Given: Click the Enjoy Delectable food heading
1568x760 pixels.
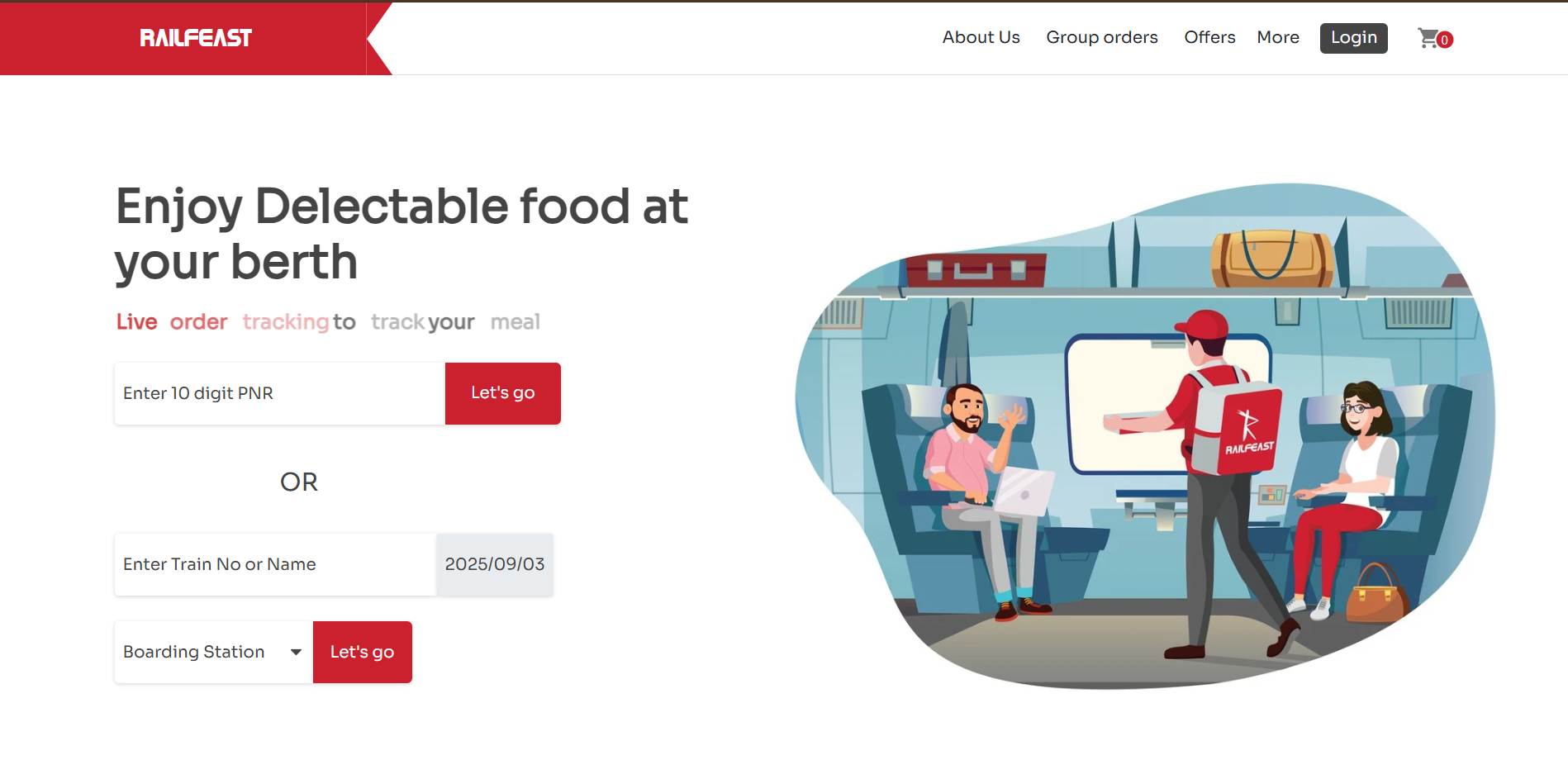Looking at the screenshot, I should (x=402, y=234).
